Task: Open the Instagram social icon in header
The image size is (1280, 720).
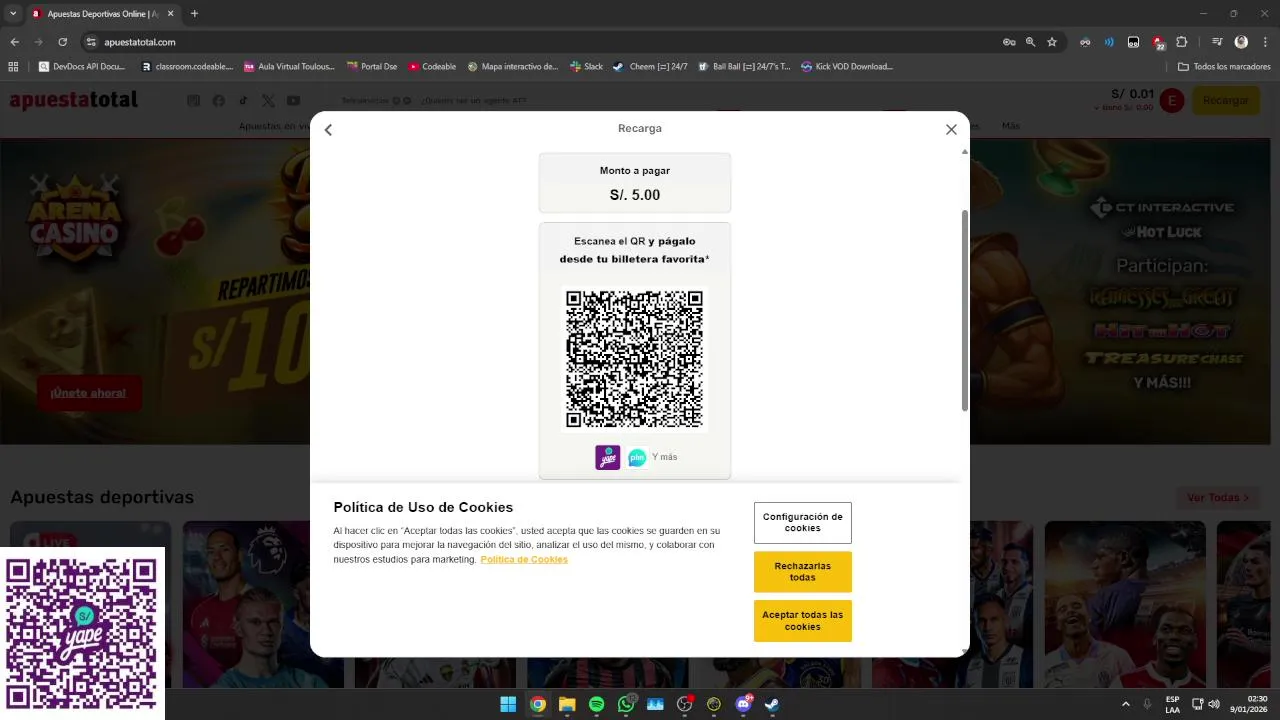Action: pyautogui.click(x=194, y=101)
